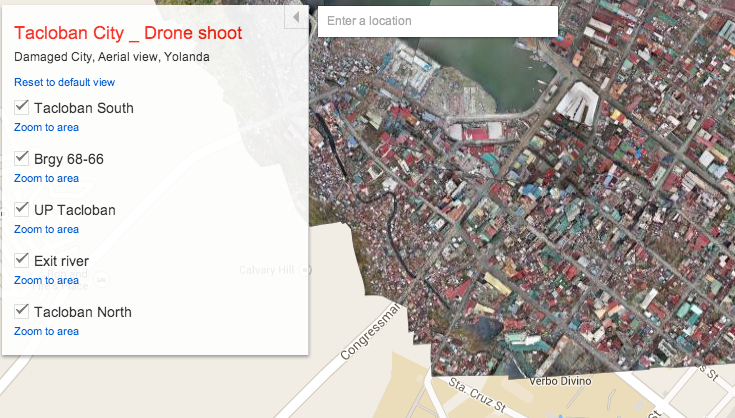Zoom to area for Tacloban South
The height and width of the screenshot is (418, 735).
click(x=46, y=127)
